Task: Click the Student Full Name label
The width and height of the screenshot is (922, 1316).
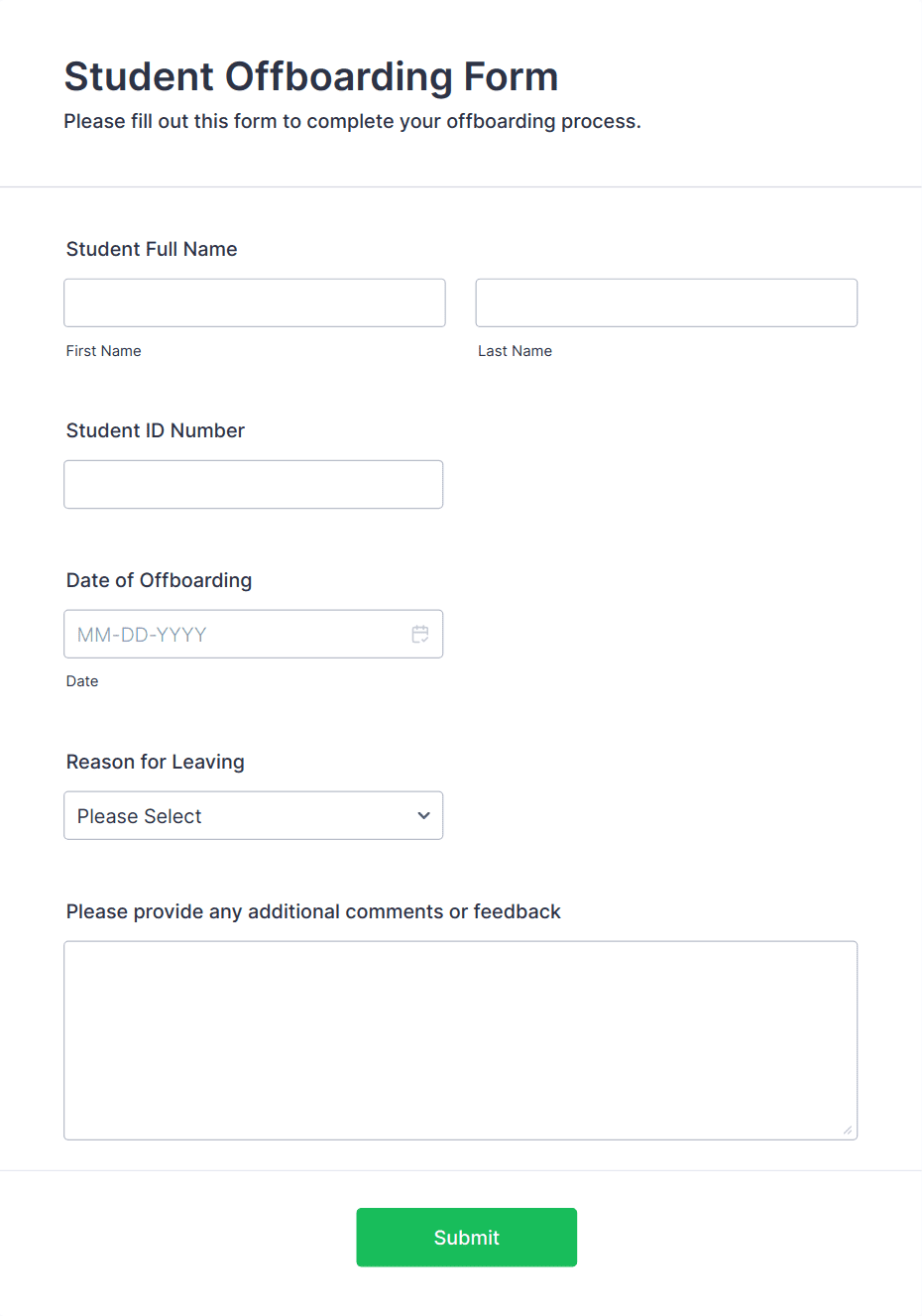Action: coord(152,249)
